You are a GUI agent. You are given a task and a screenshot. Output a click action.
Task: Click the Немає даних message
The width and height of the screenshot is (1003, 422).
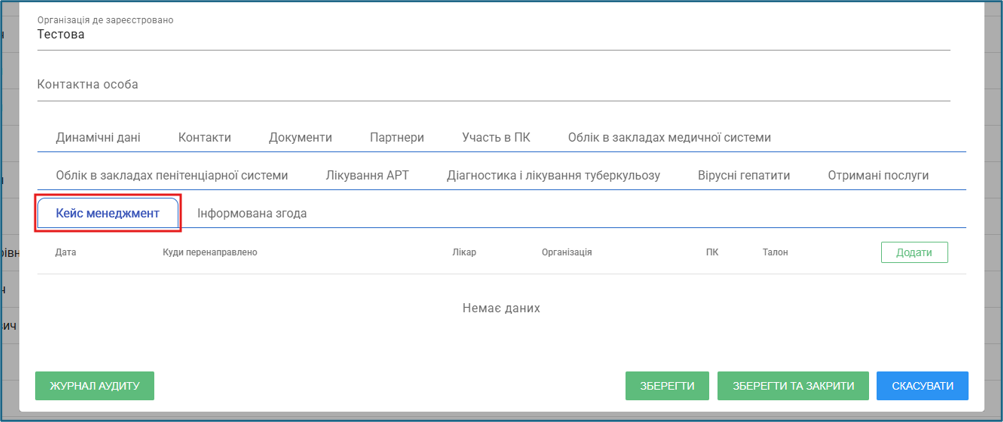coord(502,308)
